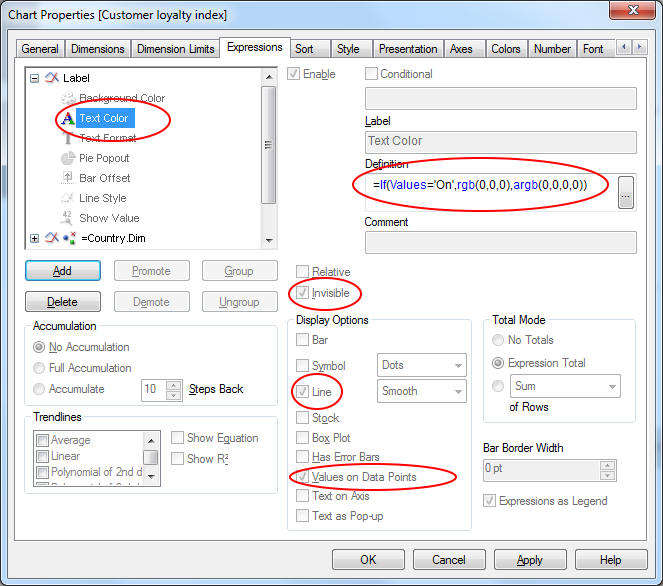Screen dimensions: 663x586
Task: Click into the Comment field
Action: click(501, 242)
